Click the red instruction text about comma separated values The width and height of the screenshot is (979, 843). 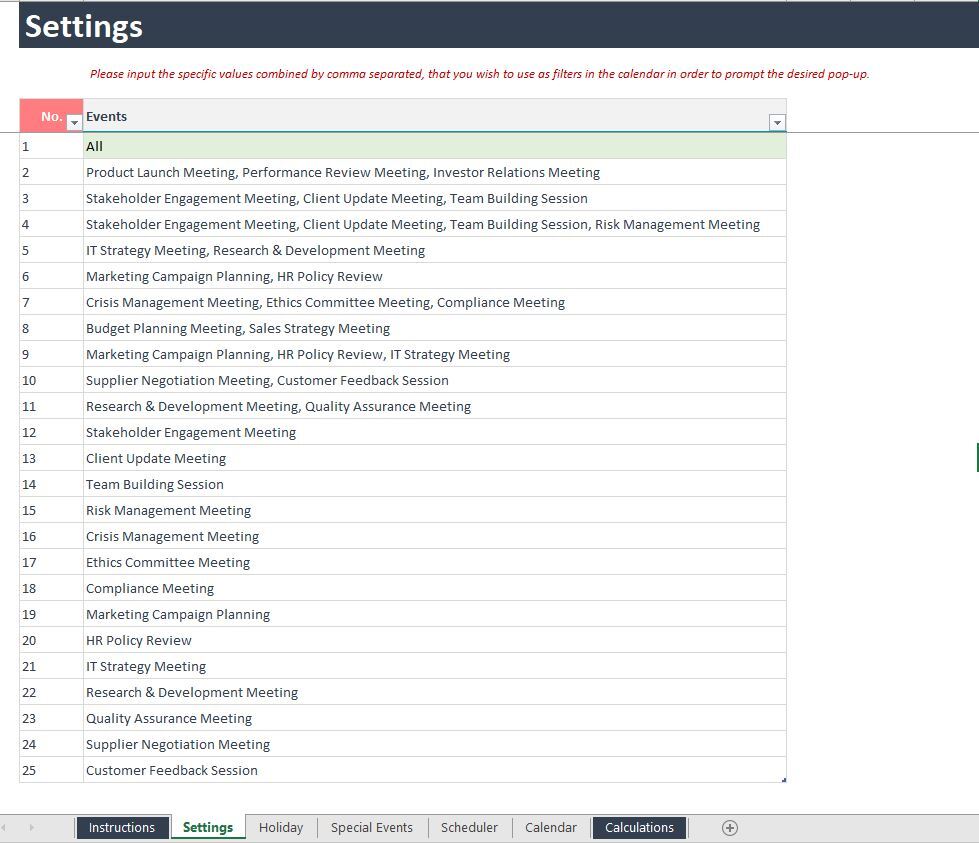[480, 74]
